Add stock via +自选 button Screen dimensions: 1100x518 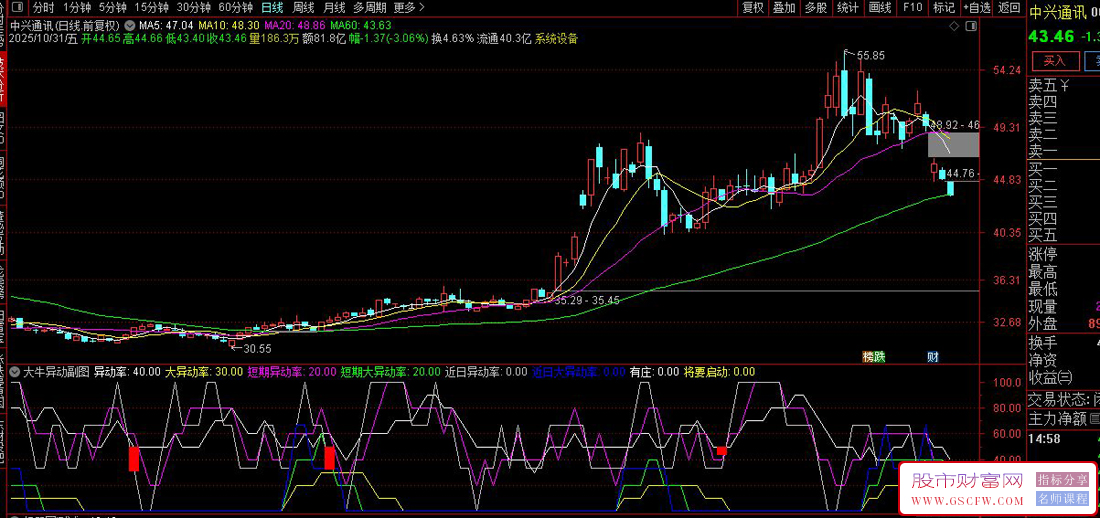(x=975, y=8)
